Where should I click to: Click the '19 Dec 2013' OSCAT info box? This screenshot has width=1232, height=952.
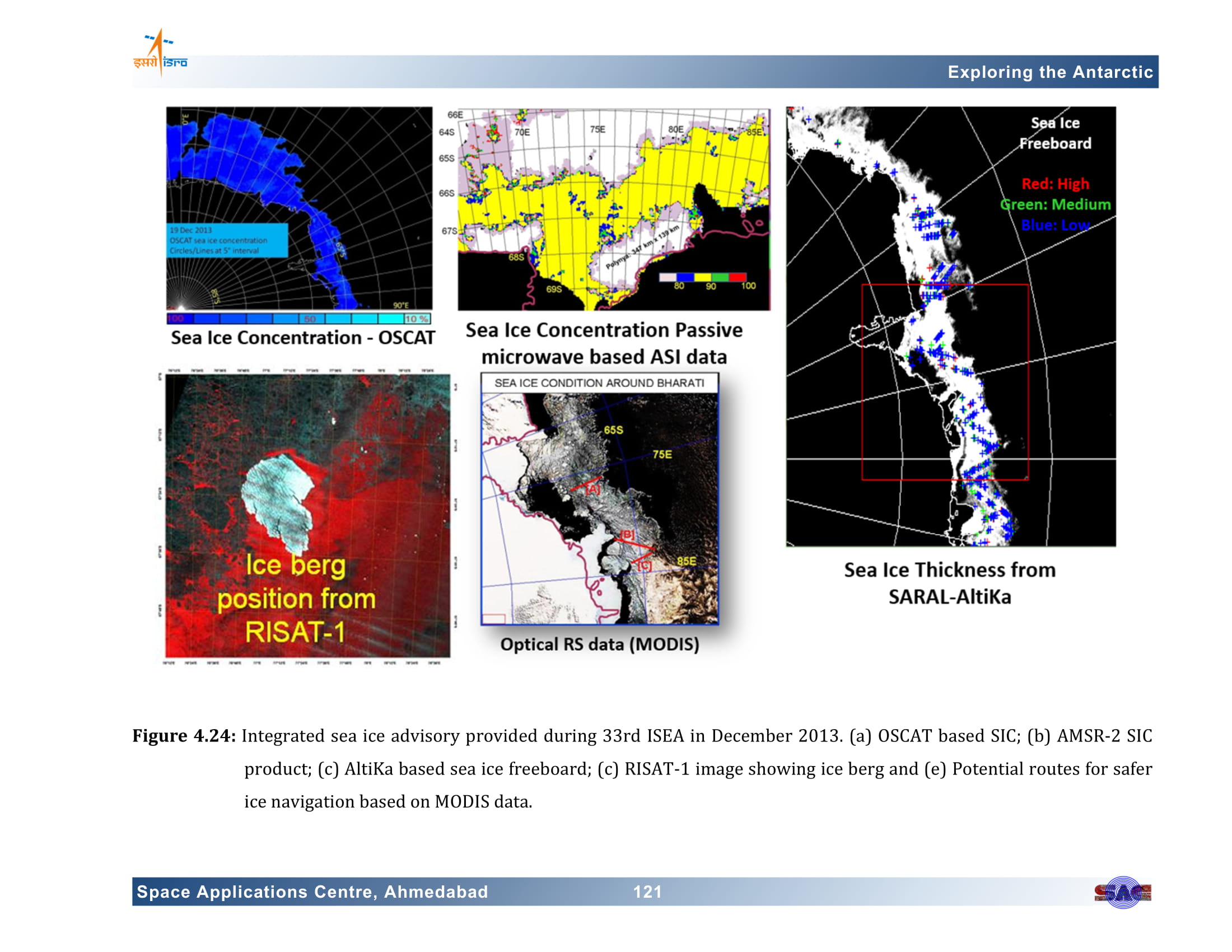(x=227, y=240)
